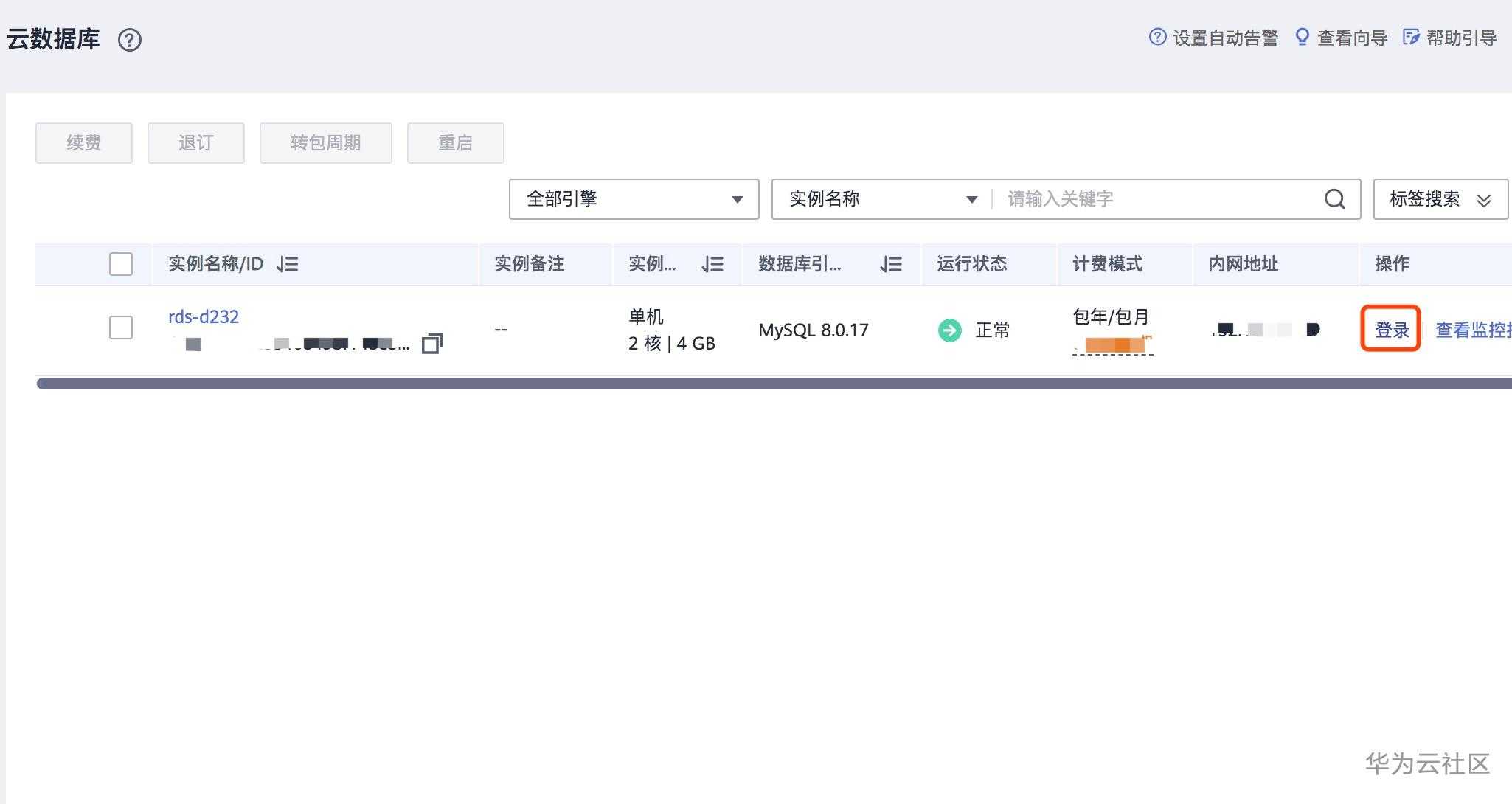Open instance details via rds-d232 link
Screen dimensions: 1512x804
(202, 316)
